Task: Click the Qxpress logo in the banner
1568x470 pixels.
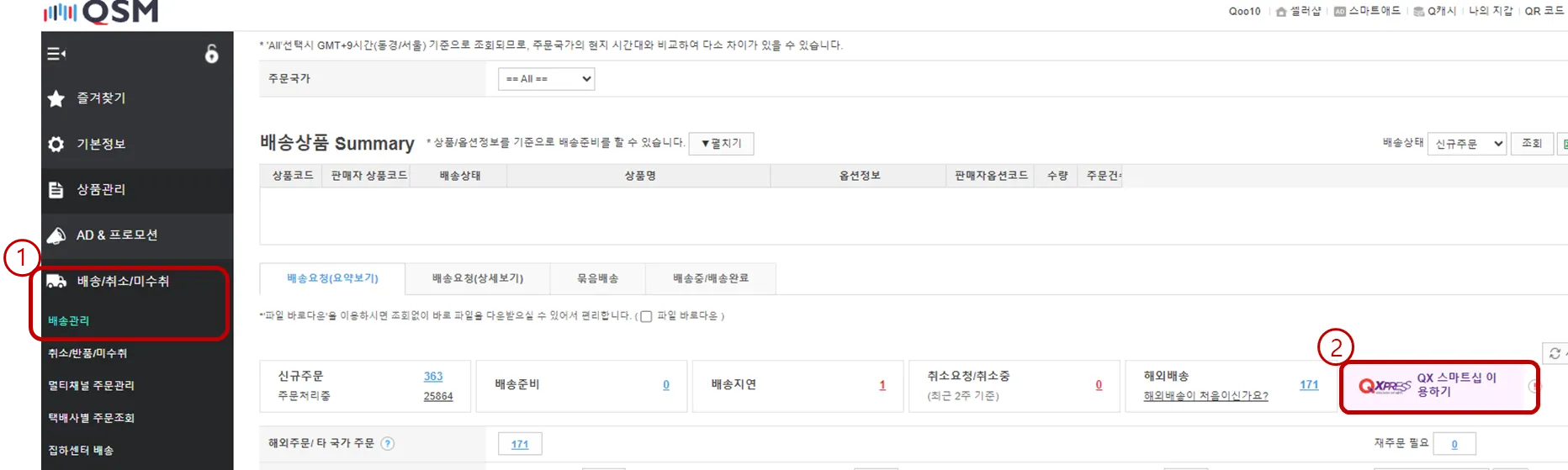Action: (x=1385, y=386)
